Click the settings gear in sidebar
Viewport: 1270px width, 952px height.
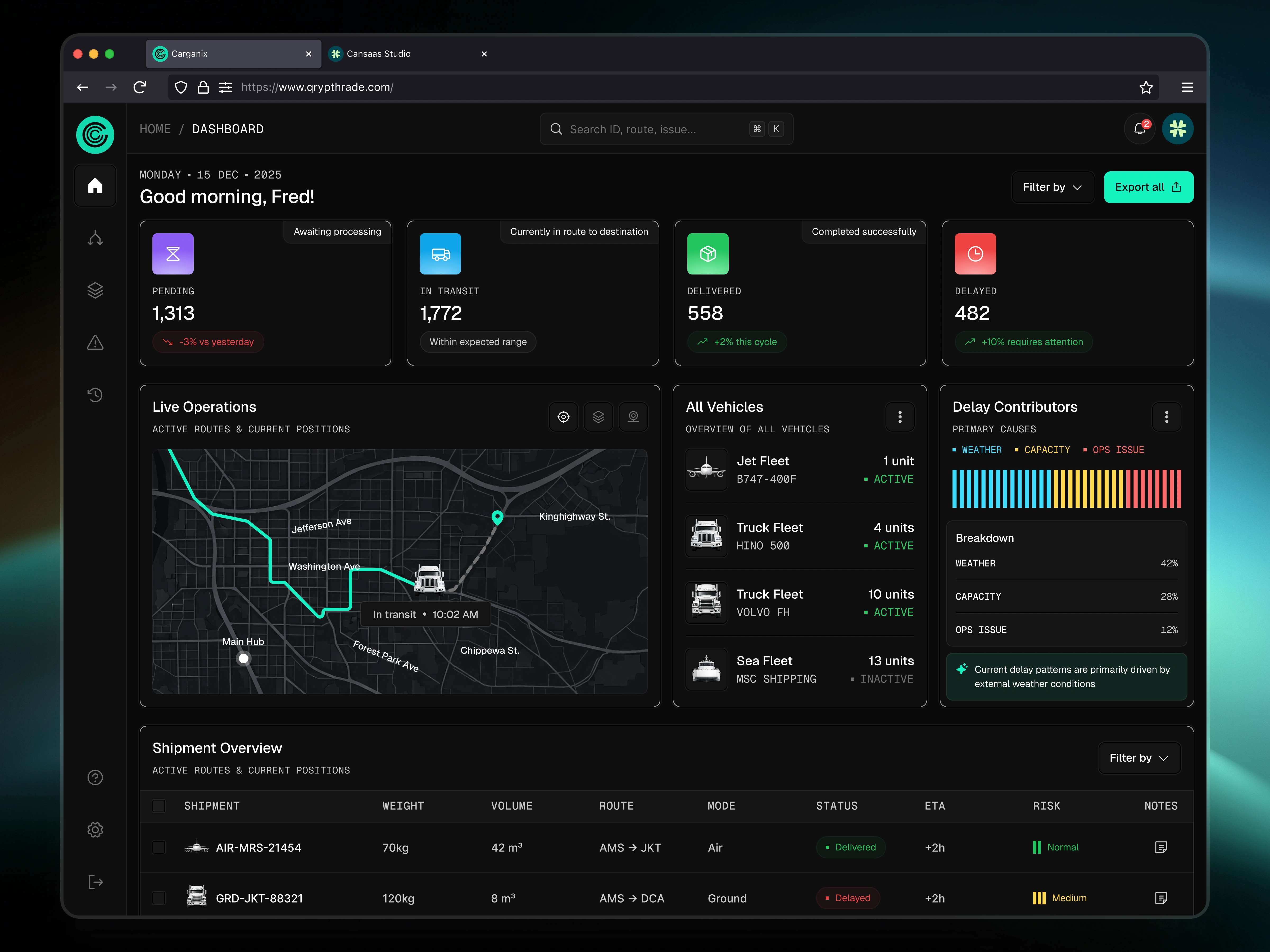tap(95, 830)
